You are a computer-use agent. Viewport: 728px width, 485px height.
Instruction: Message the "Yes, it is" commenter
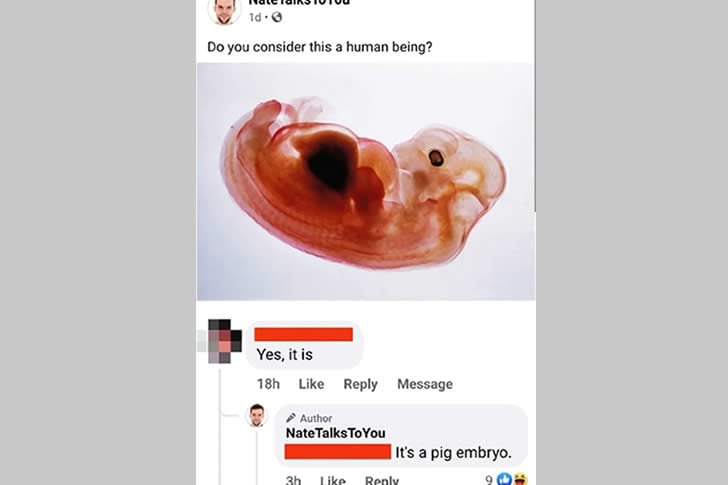coord(425,384)
